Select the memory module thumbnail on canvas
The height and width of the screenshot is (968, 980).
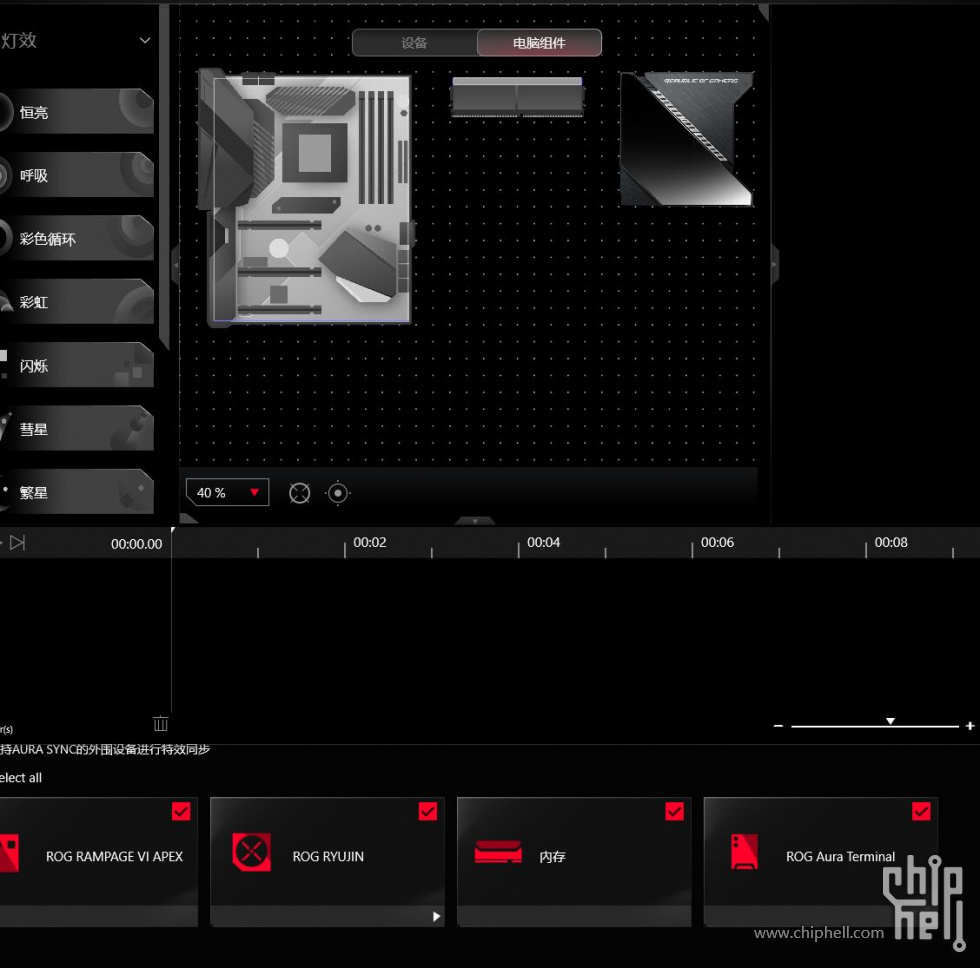(518, 97)
